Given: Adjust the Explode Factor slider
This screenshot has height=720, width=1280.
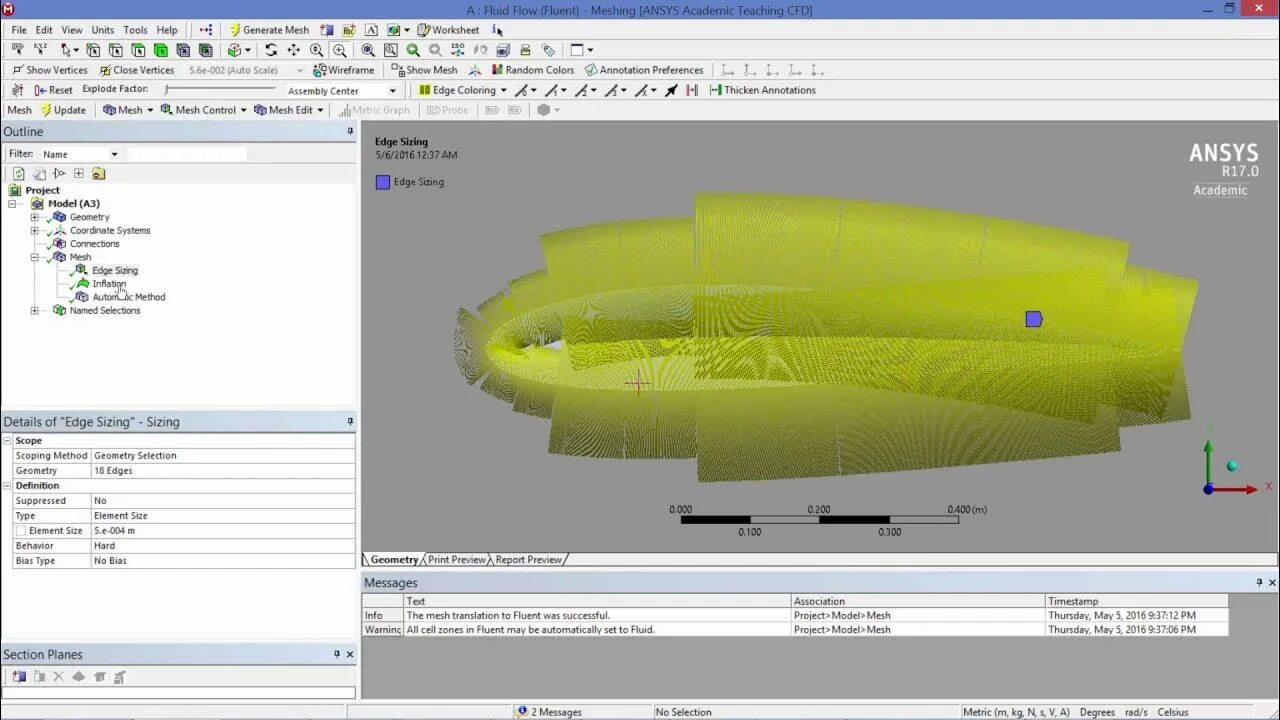Looking at the screenshot, I should point(220,90).
